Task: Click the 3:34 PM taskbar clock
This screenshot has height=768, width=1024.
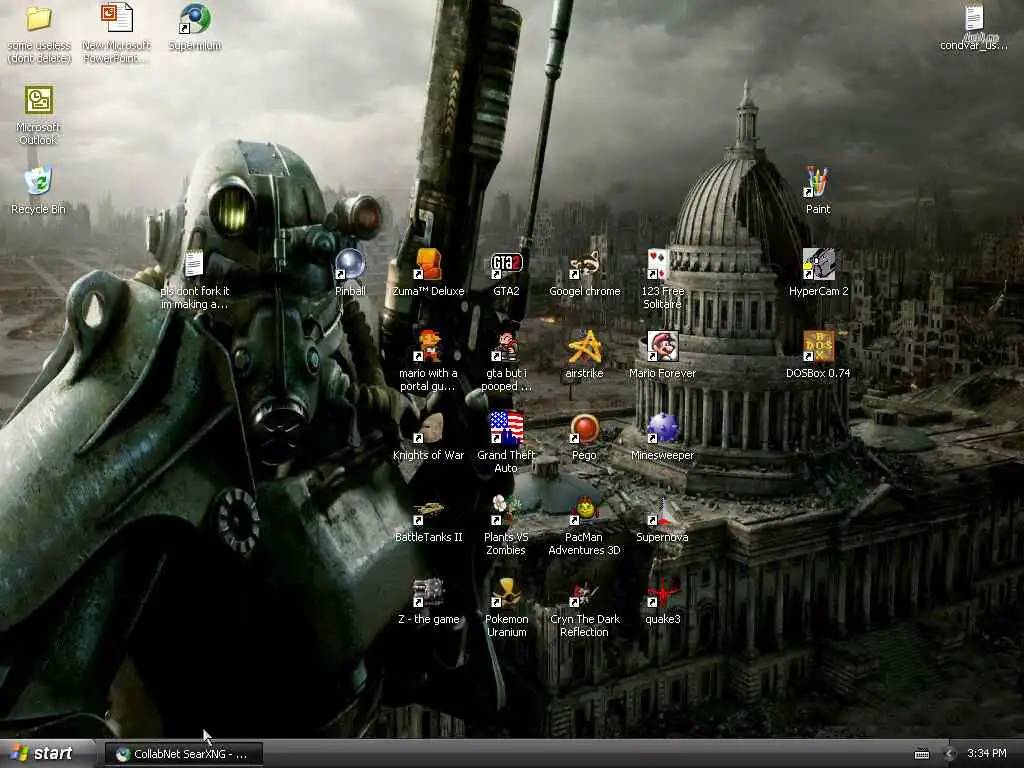Action: [x=986, y=753]
